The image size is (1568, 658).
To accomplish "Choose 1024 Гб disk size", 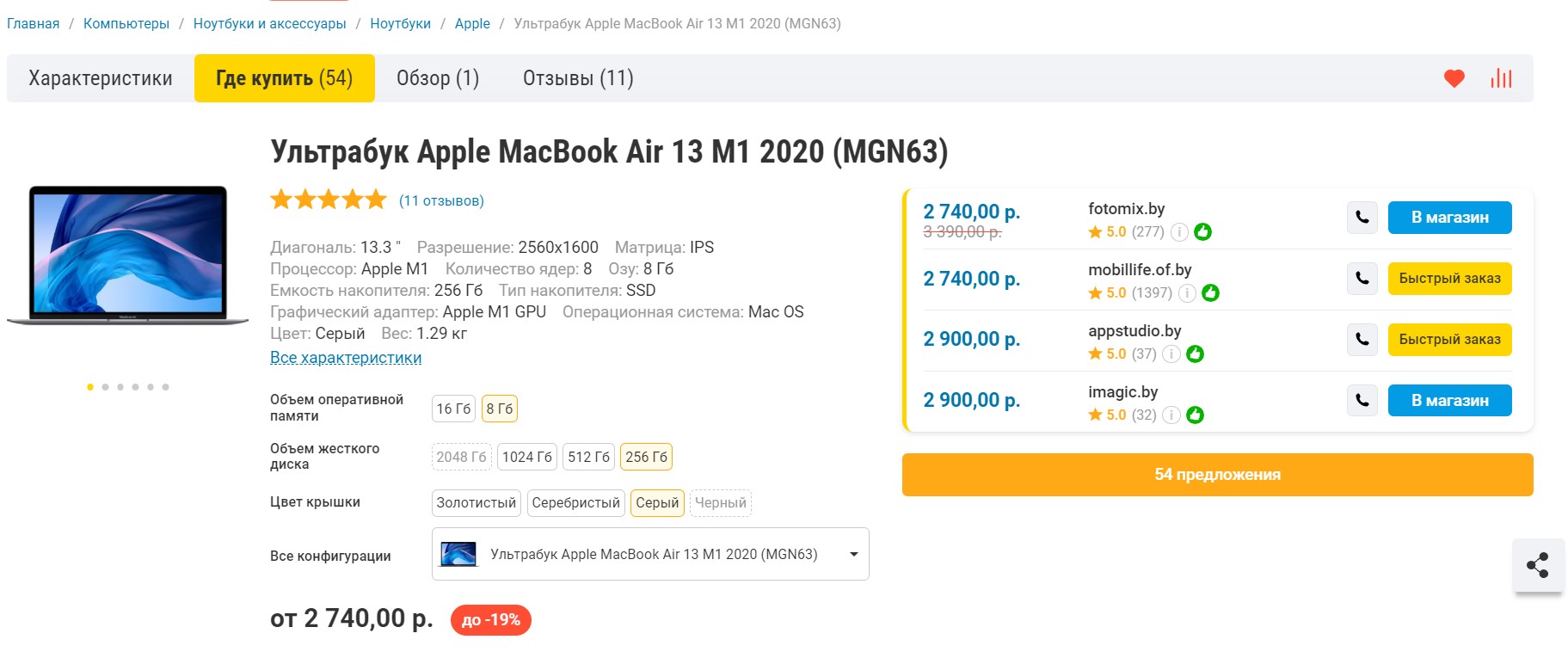I will pos(527,457).
